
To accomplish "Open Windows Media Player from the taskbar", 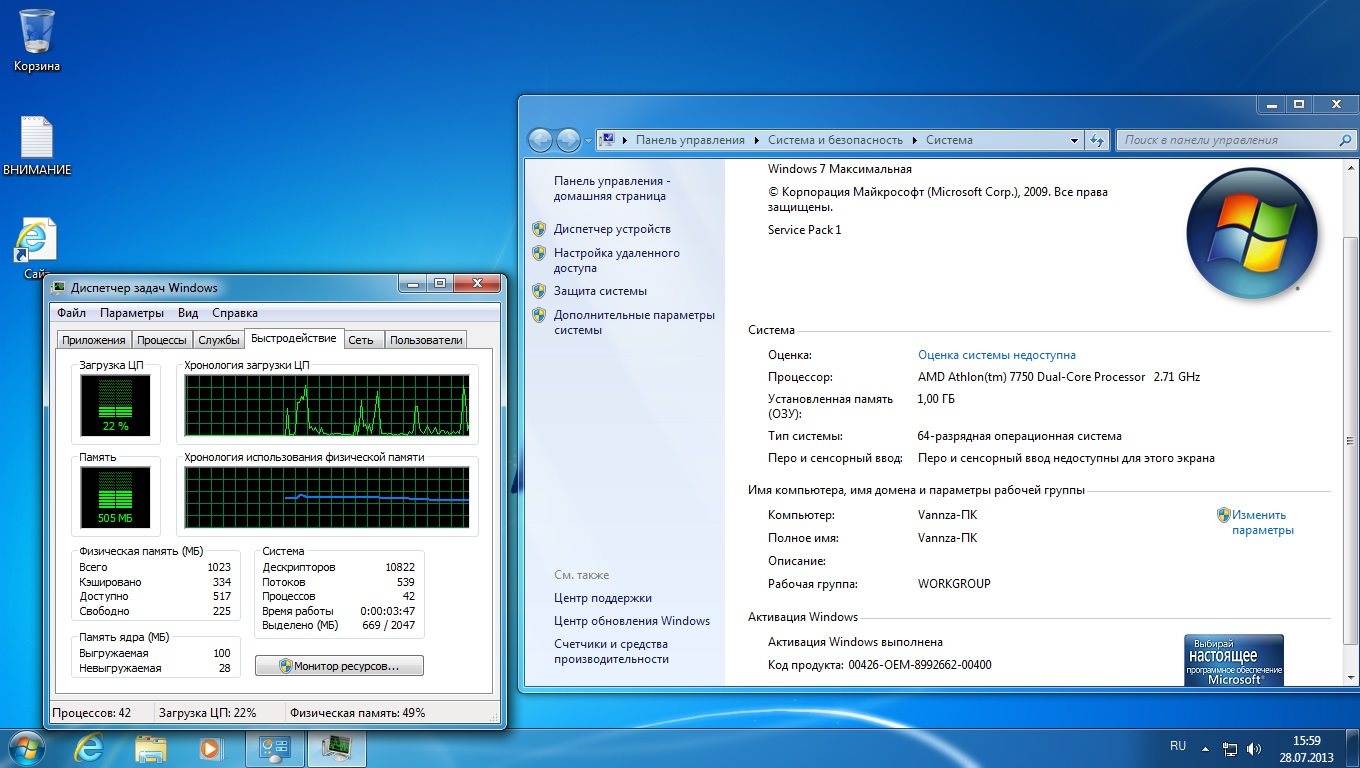I will (210, 748).
